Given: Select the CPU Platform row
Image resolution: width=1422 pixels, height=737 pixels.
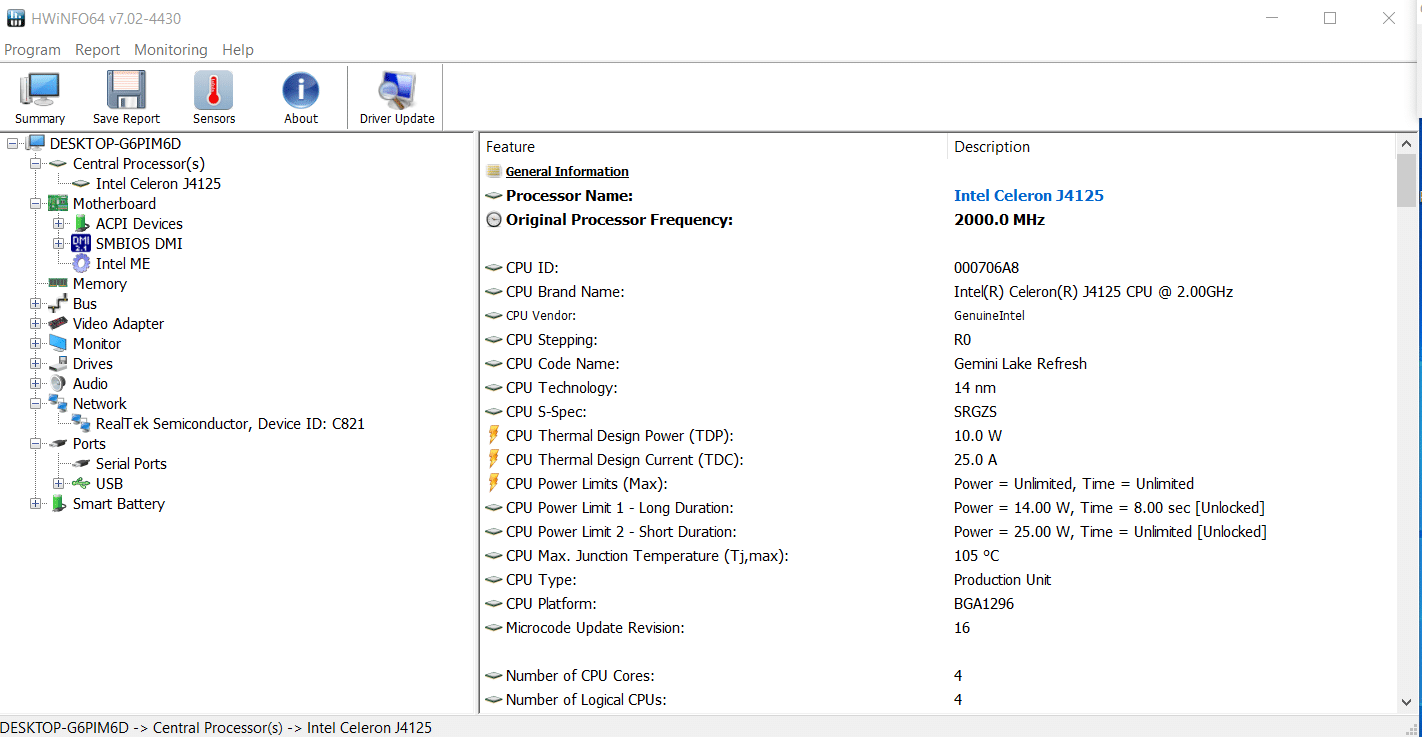Looking at the screenshot, I should pos(938,604).
